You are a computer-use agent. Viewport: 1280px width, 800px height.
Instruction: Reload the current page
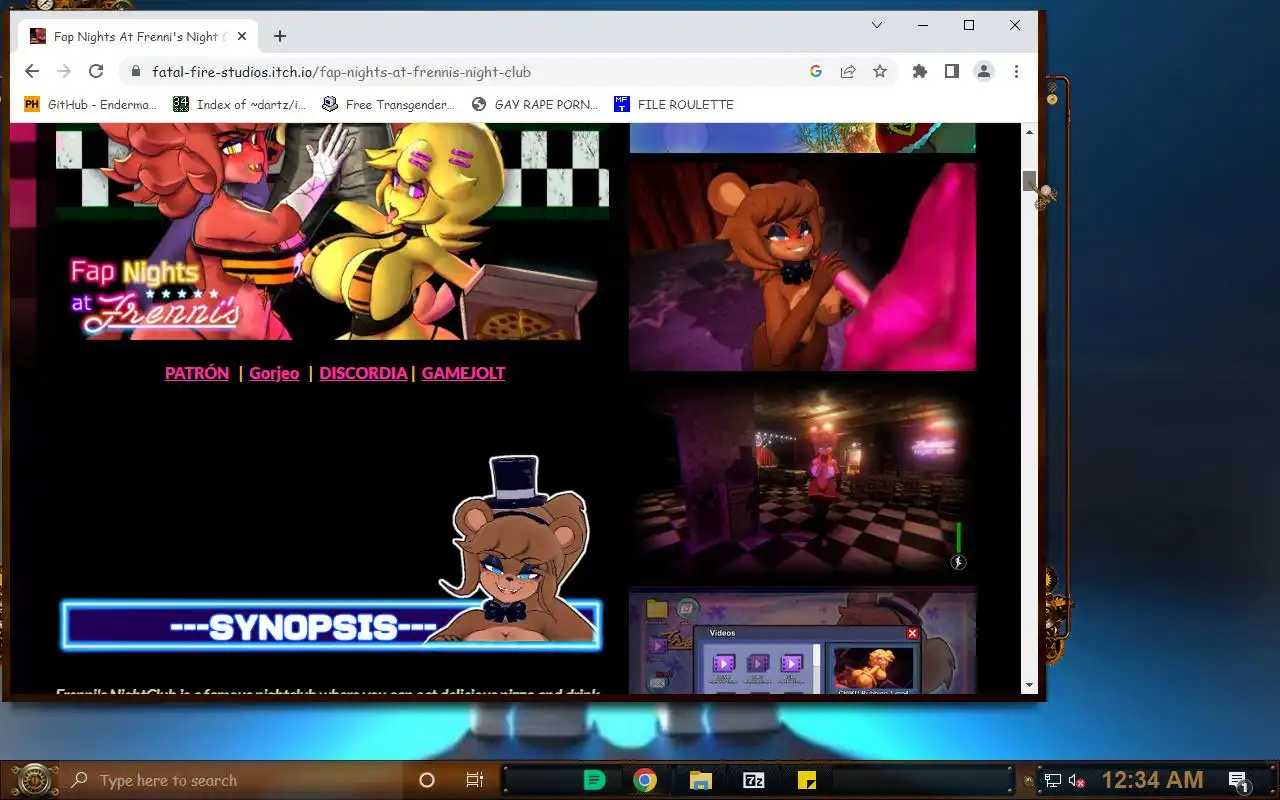coord(96,71)
